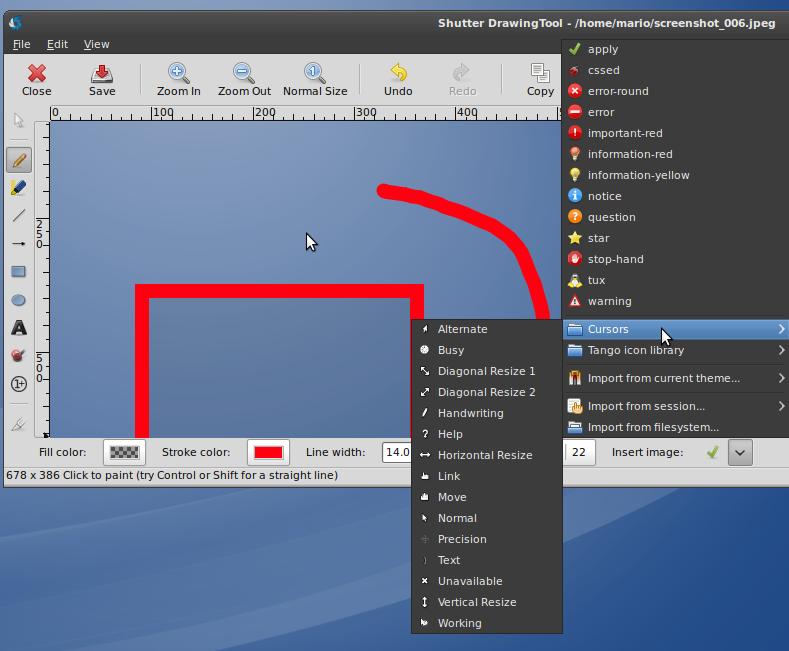This screenshot has width=789, height=651.
Task: Choose the Handwriting cursor entry
Action: click(470, 413)
